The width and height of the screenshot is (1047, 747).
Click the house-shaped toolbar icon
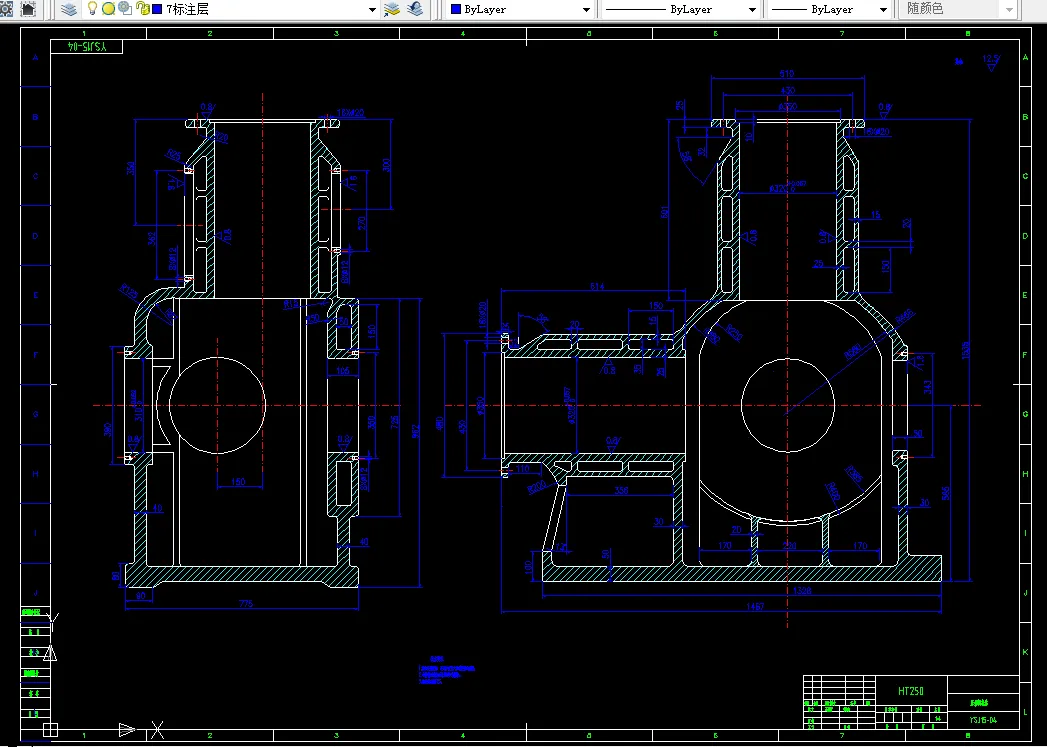[x=28, y=9]
